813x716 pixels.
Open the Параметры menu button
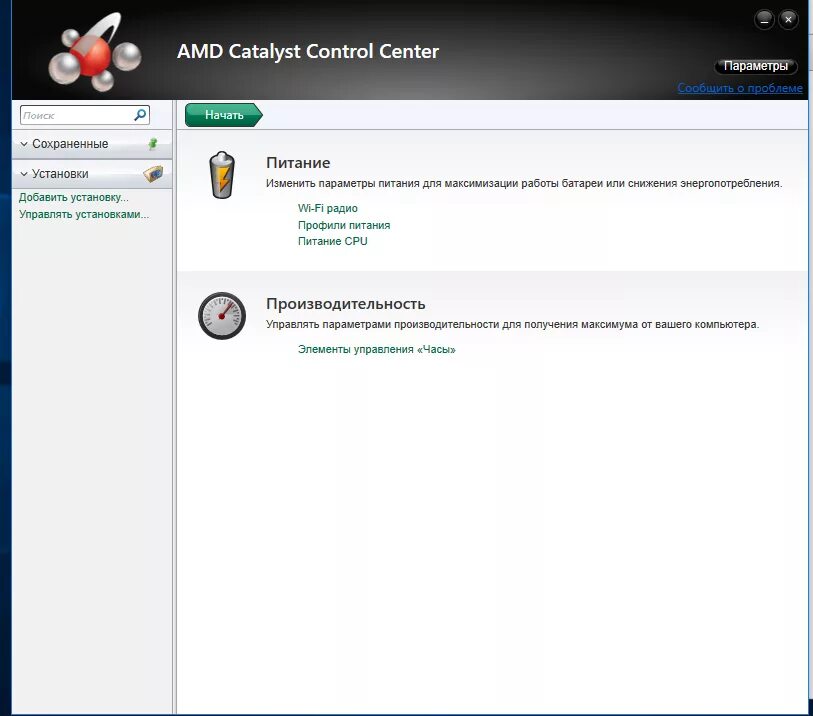755,66
